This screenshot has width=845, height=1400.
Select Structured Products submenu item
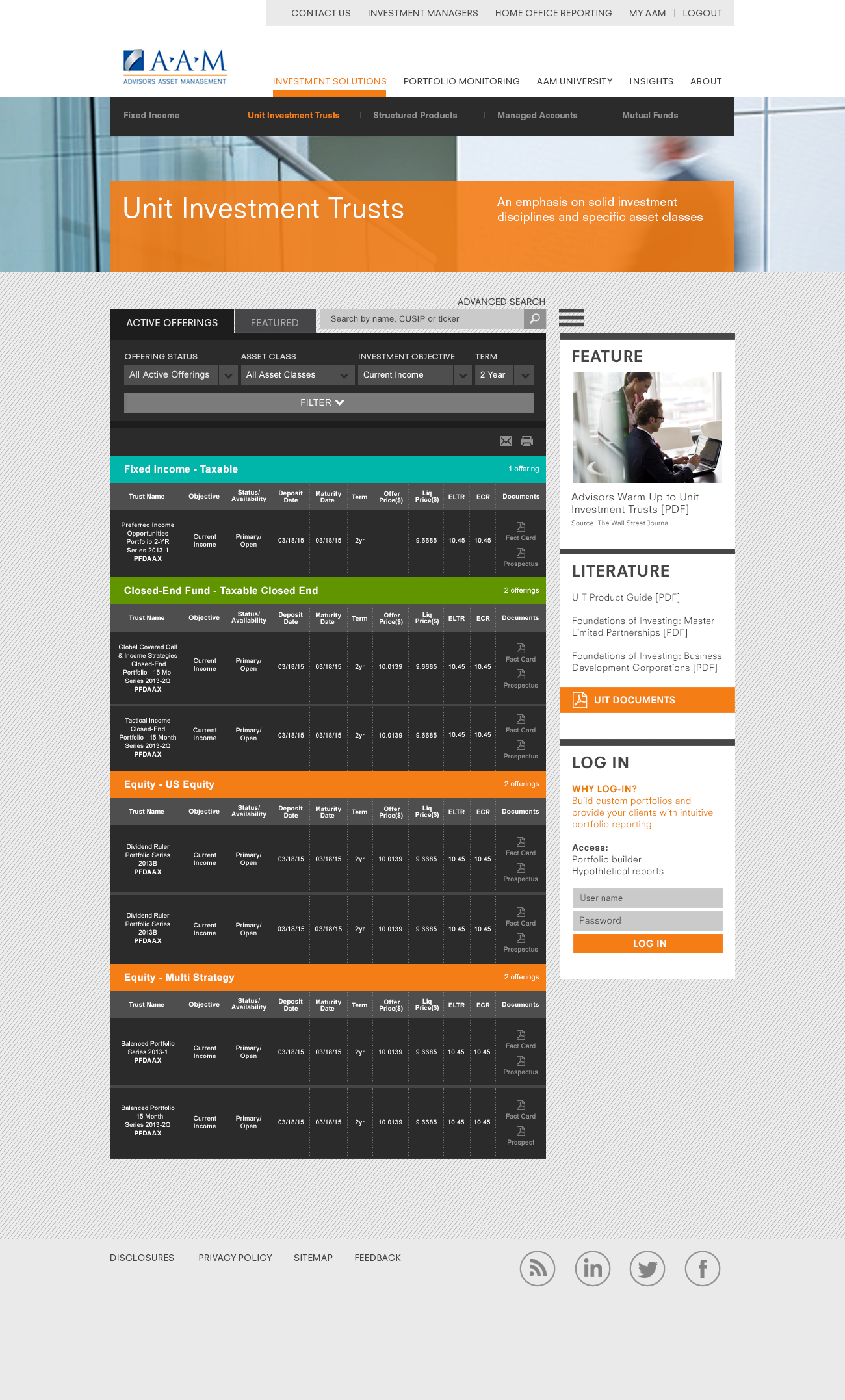pyautogui.click(x=415, y=115)
